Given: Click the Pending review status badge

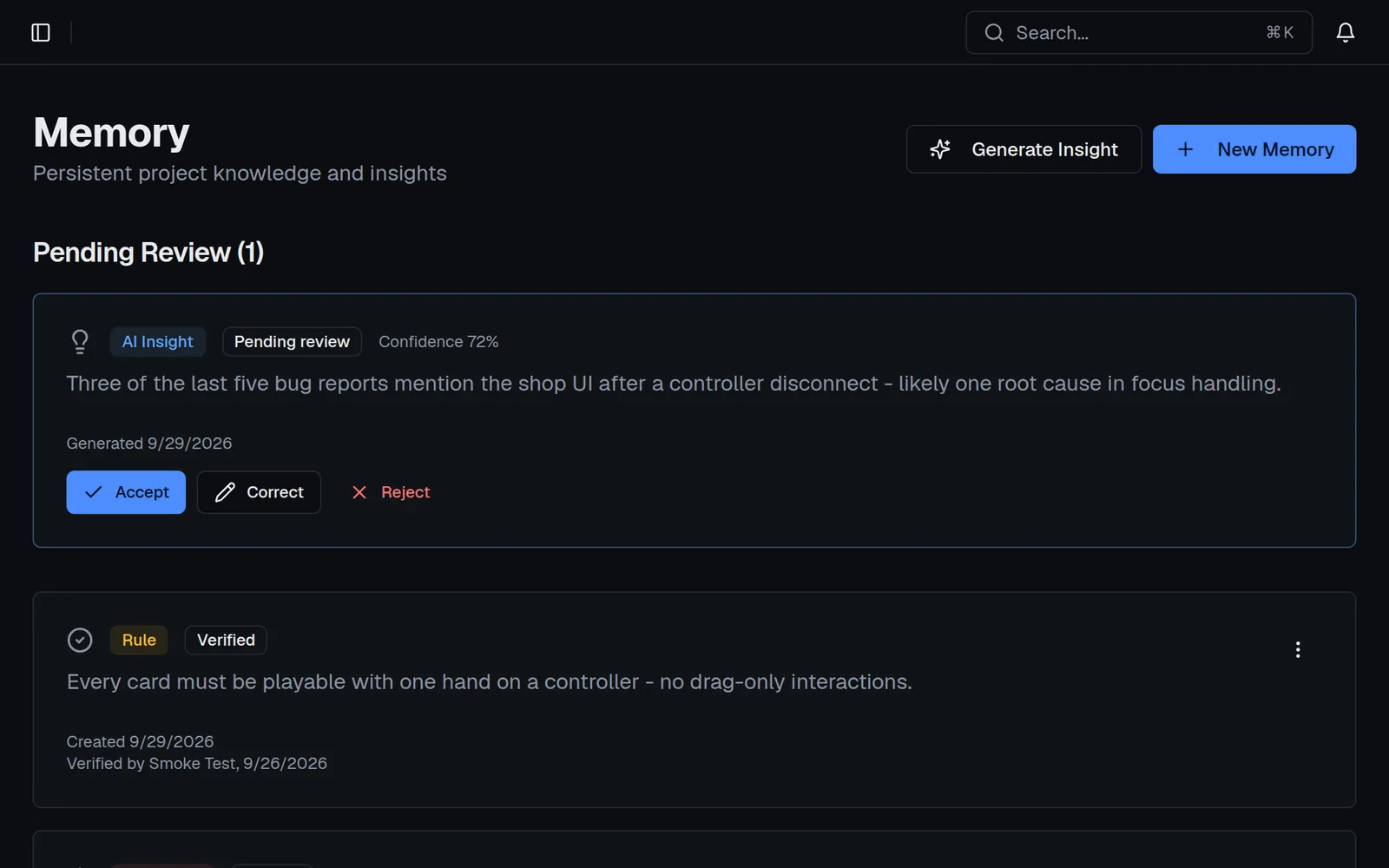Looking at the screenshot, I should click(x=292, y=342).
